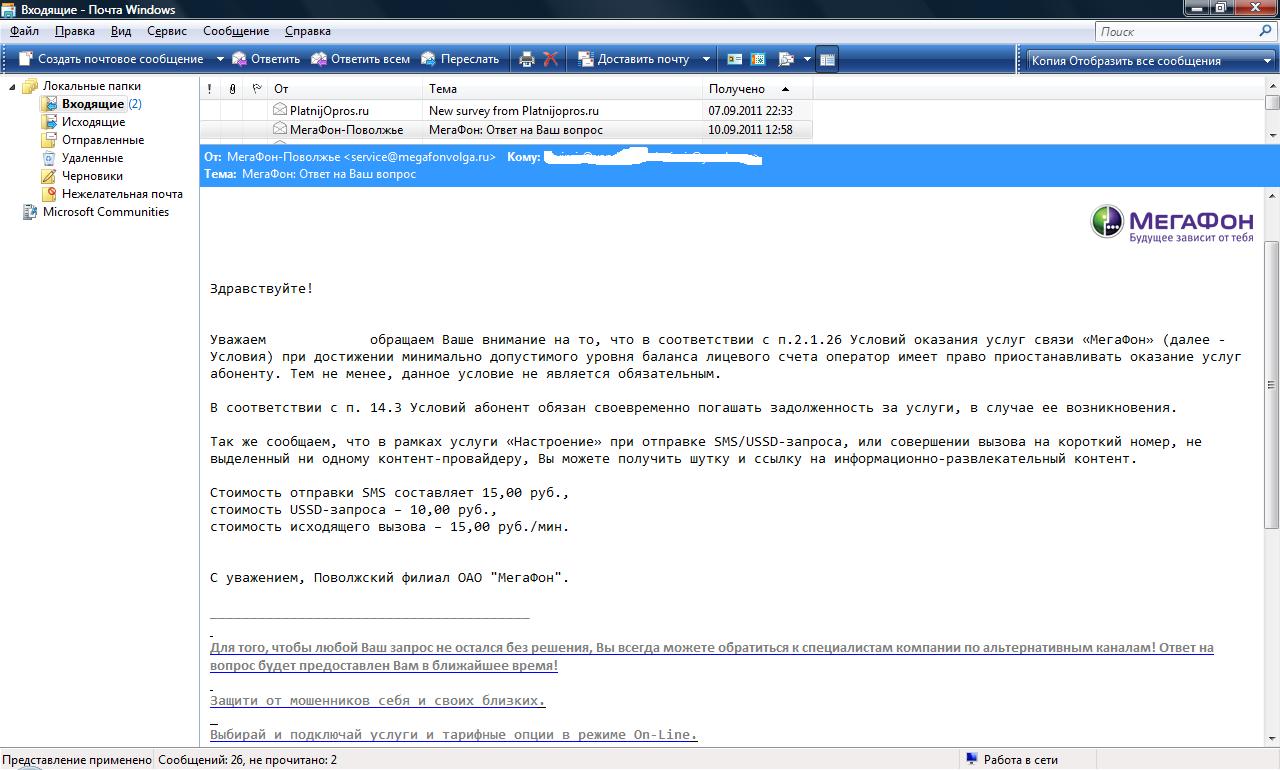
Task: Select the message from PlatnijOpros.ru
Action: pos(506,111)
